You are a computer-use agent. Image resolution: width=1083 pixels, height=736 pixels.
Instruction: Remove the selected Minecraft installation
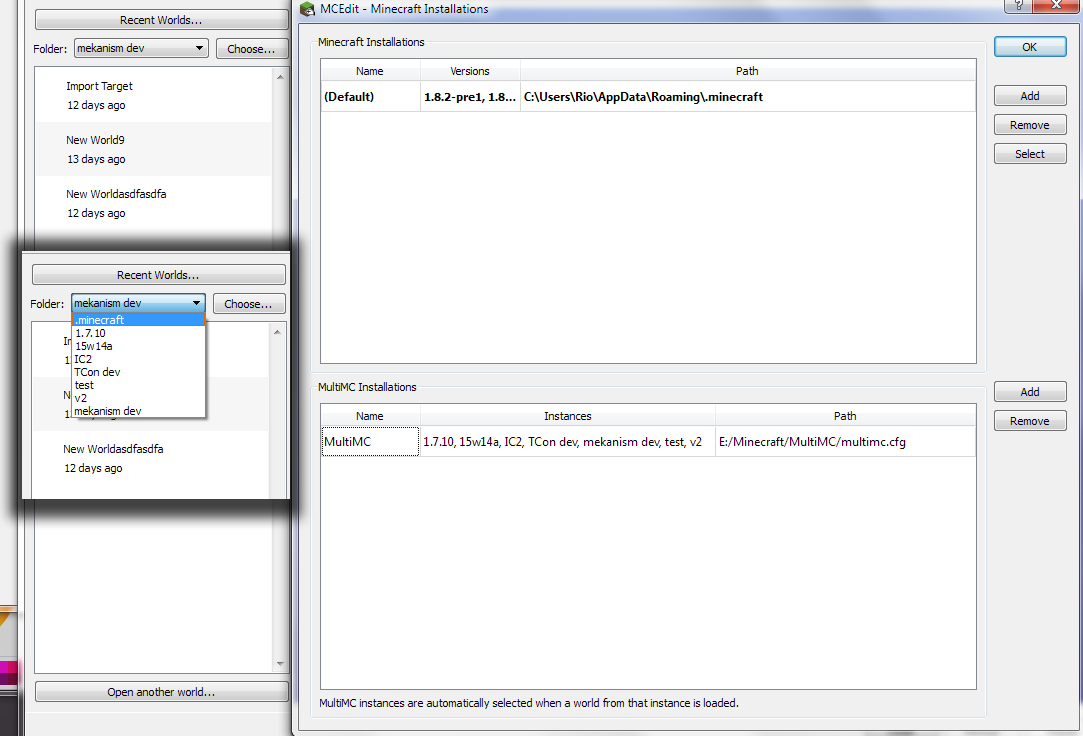[x=1030, y=125]
